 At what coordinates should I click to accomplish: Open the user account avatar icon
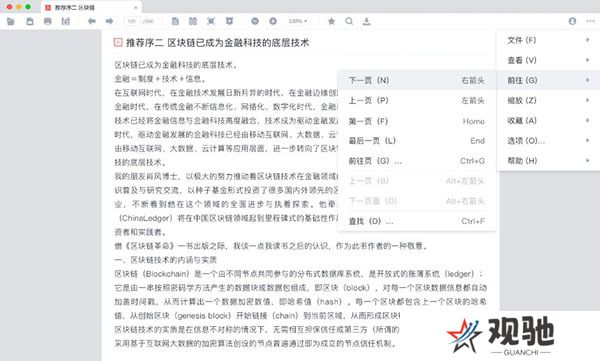[572, 21]
